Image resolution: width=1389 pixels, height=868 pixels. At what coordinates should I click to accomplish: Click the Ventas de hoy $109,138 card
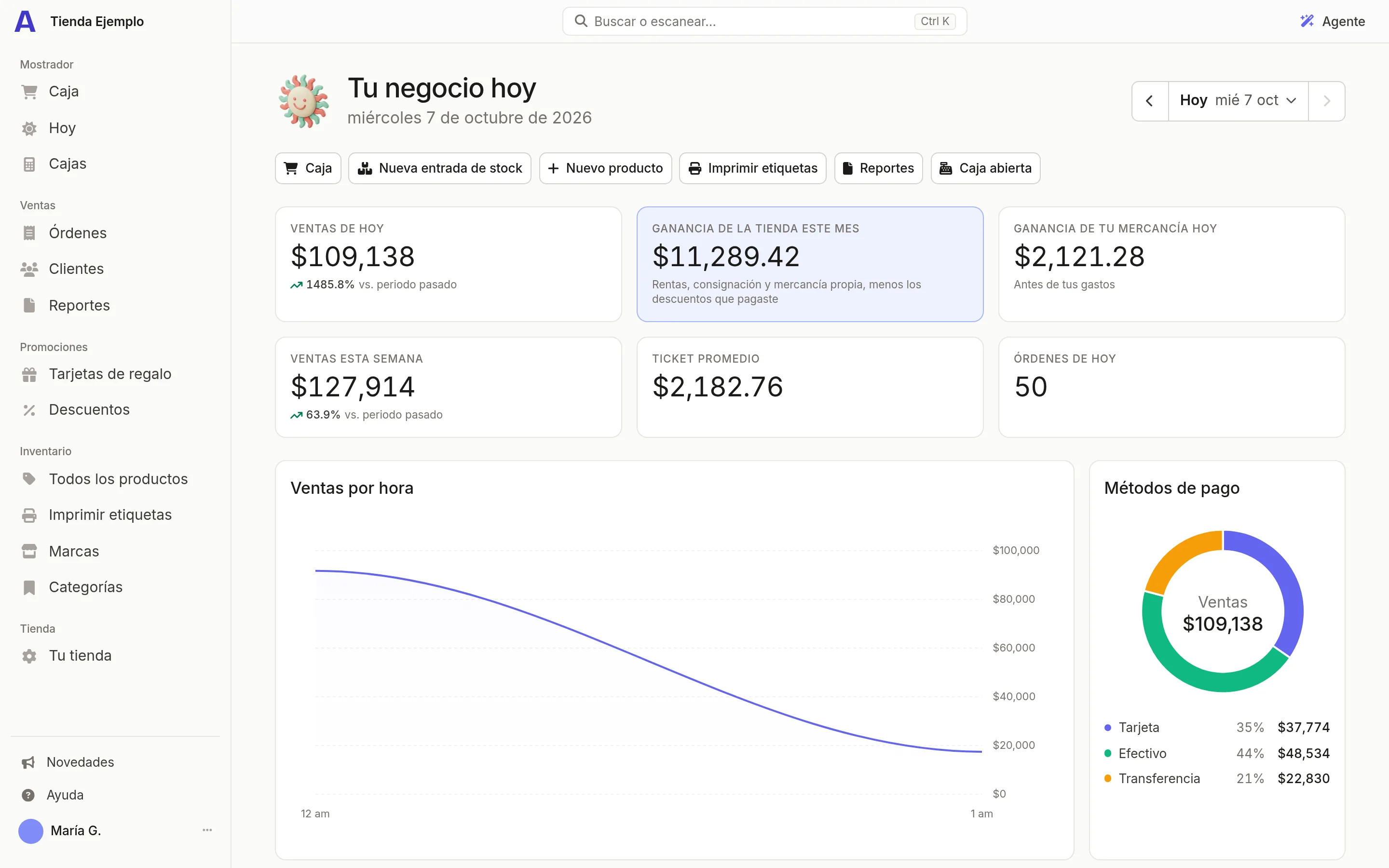(448, 264)
